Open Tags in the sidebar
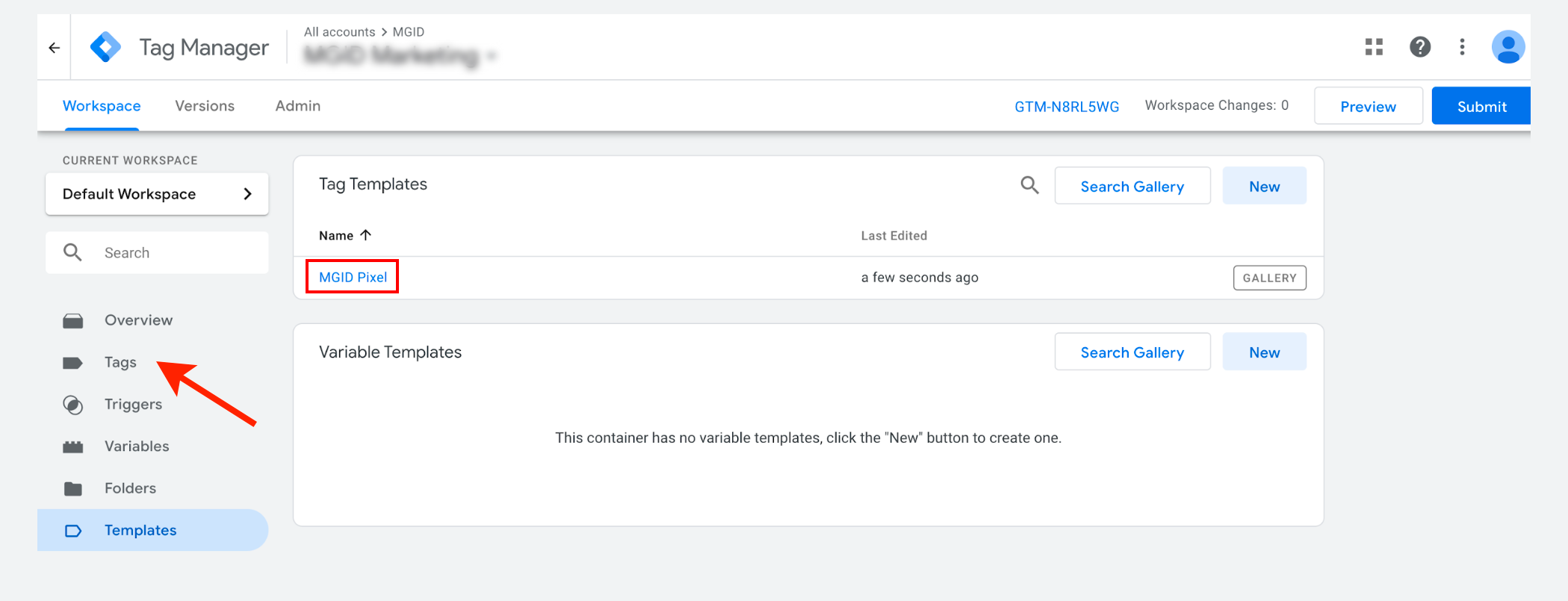1568x601 pixels. [120, 362]
